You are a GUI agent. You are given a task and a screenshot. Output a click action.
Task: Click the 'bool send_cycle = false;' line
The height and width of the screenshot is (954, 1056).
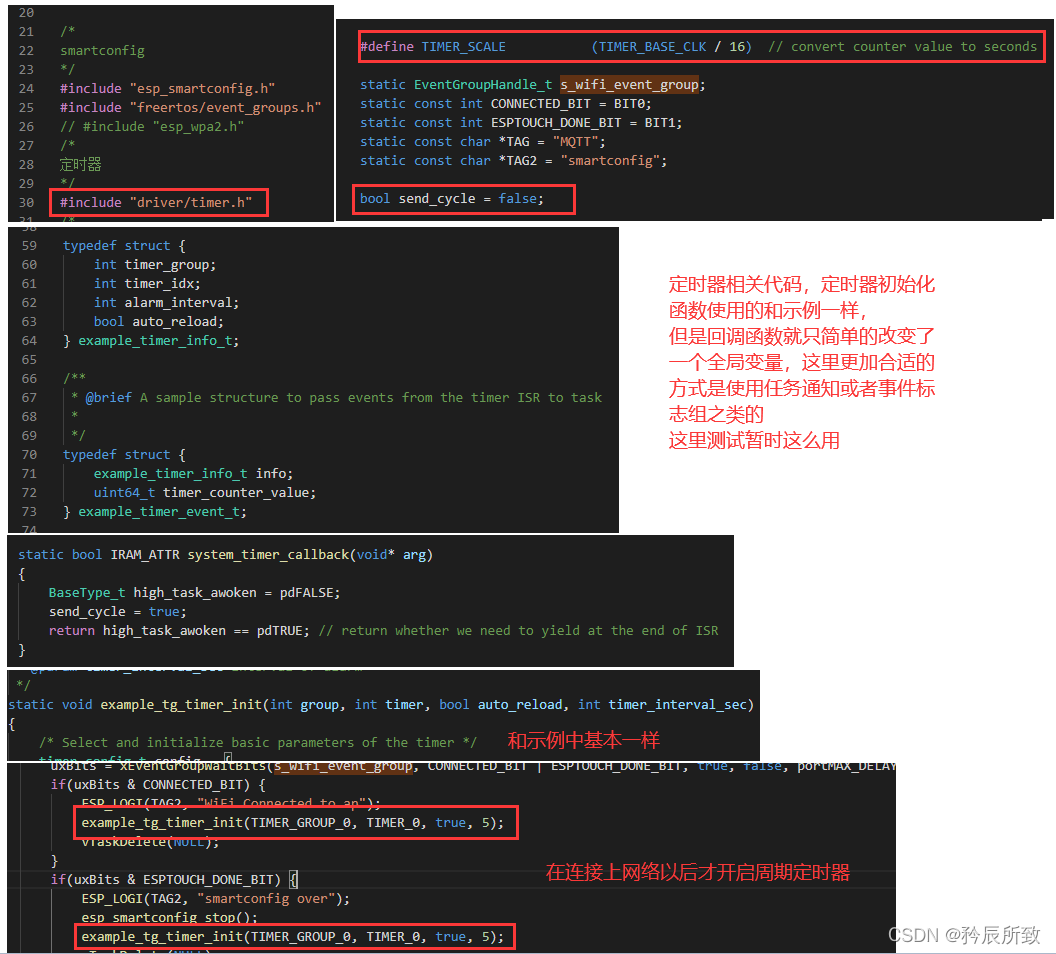452,199
